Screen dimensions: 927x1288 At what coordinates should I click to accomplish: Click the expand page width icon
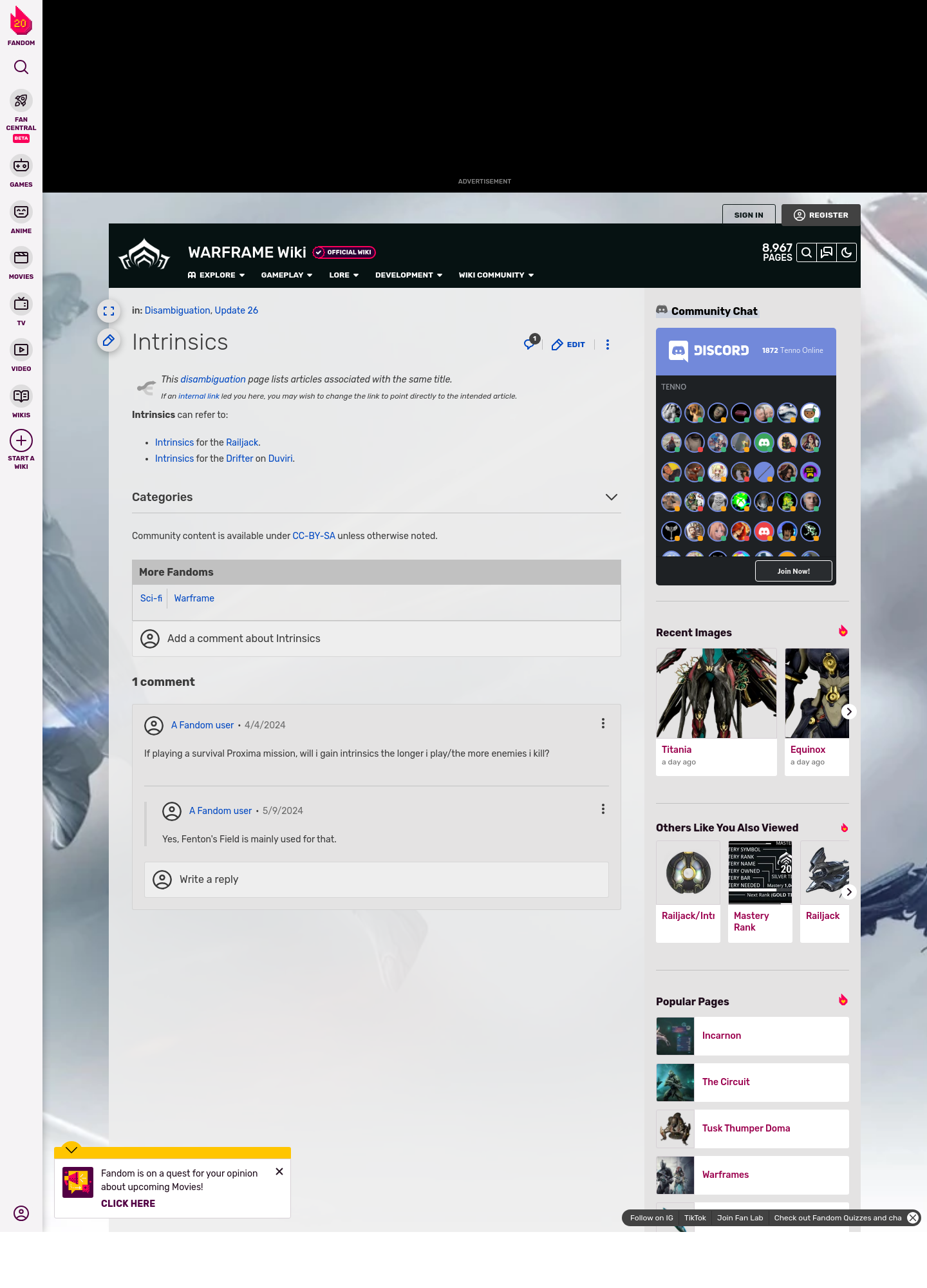[109, 311]
